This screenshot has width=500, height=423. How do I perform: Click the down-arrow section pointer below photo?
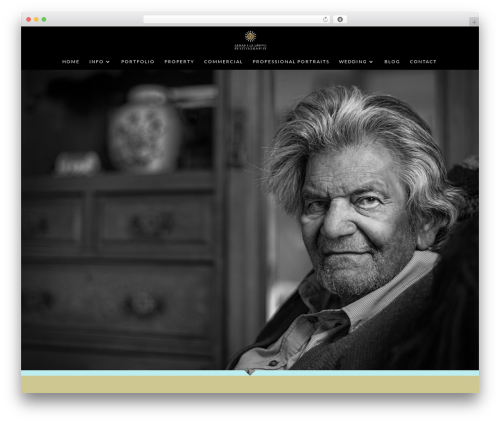(250, 372)
